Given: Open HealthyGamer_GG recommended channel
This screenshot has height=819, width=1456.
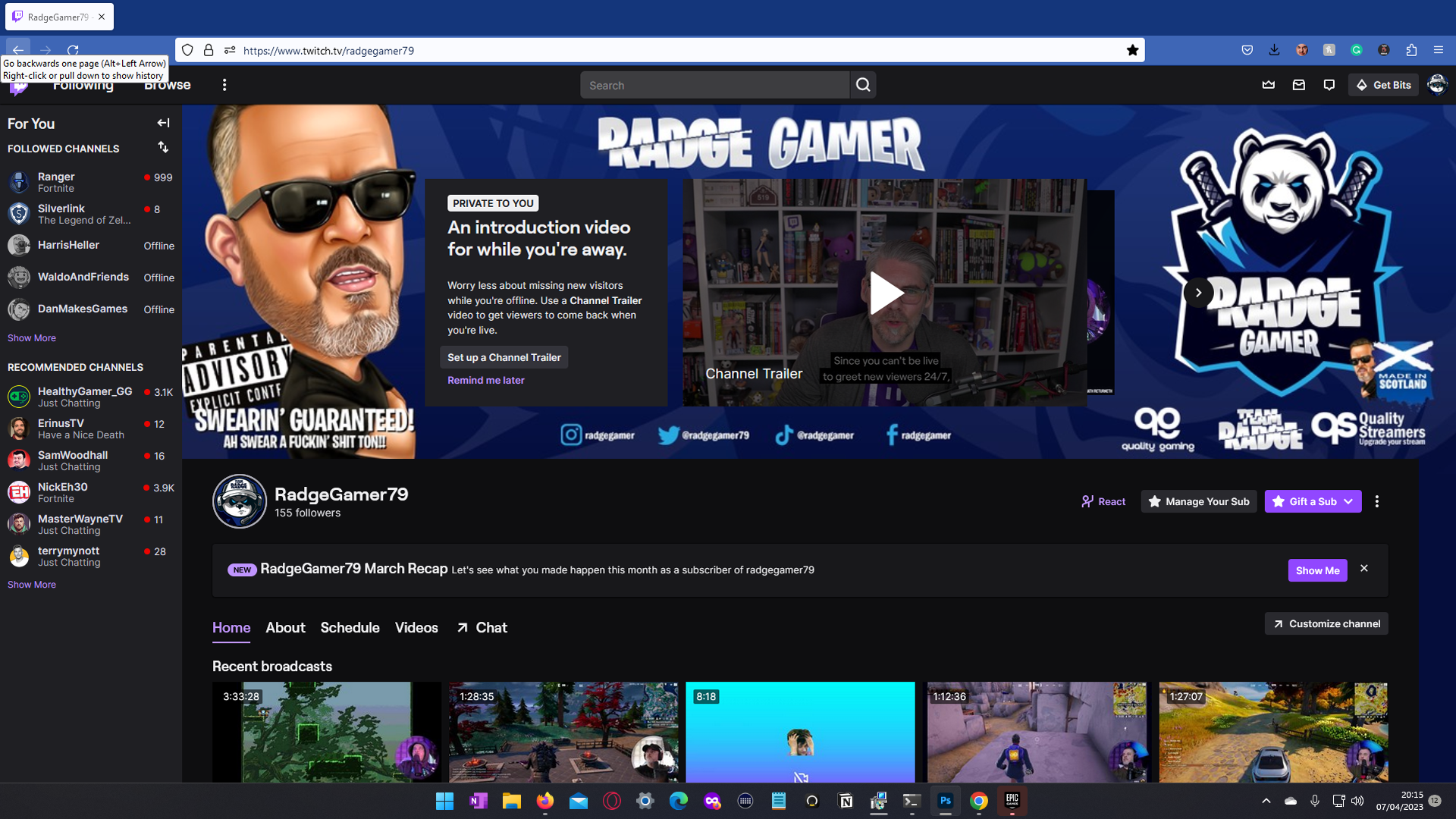Looking at the screenshot, I should tap(91, 397).
